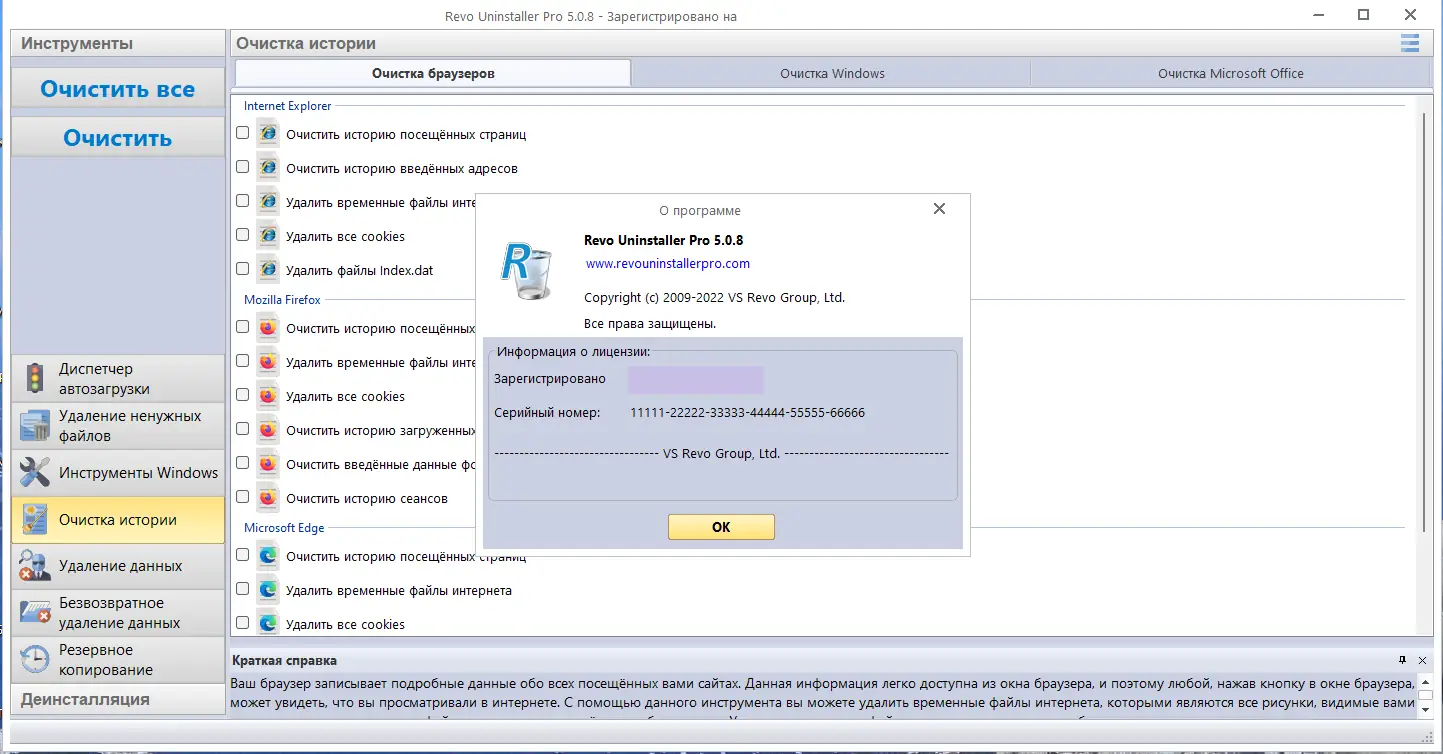Open 'Резервное копирование' from the sidebar

pos(118,659)
